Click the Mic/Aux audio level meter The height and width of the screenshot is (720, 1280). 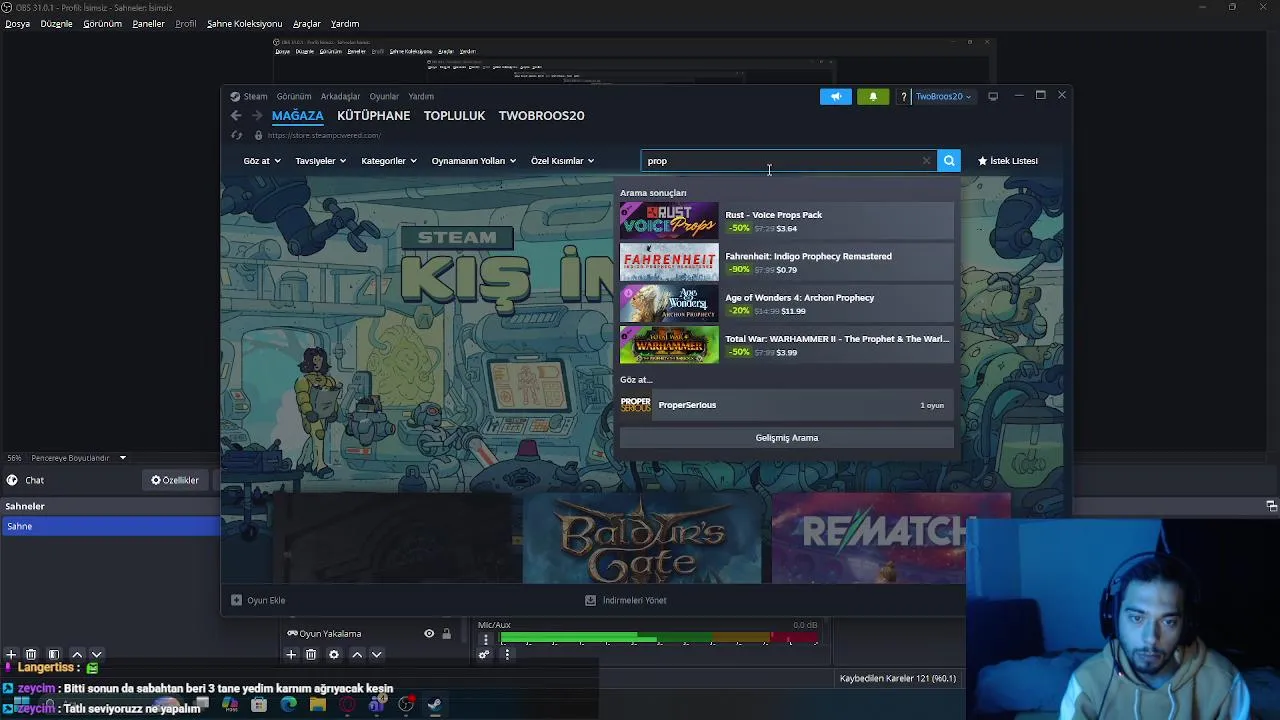660,637
